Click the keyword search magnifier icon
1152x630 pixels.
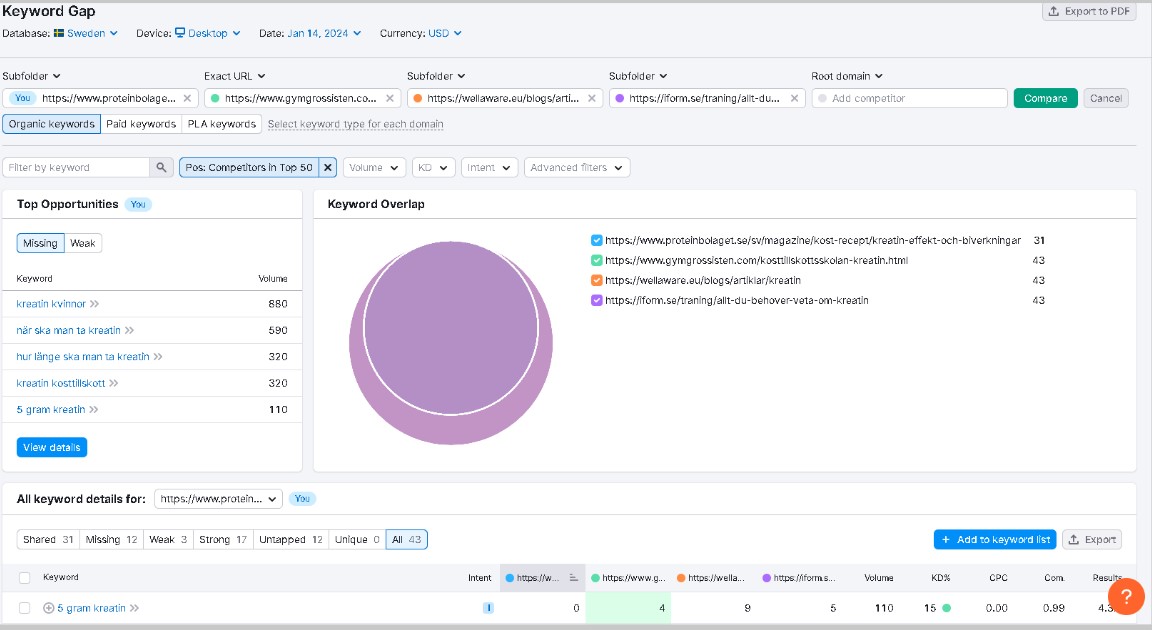(x=162, y=167)
